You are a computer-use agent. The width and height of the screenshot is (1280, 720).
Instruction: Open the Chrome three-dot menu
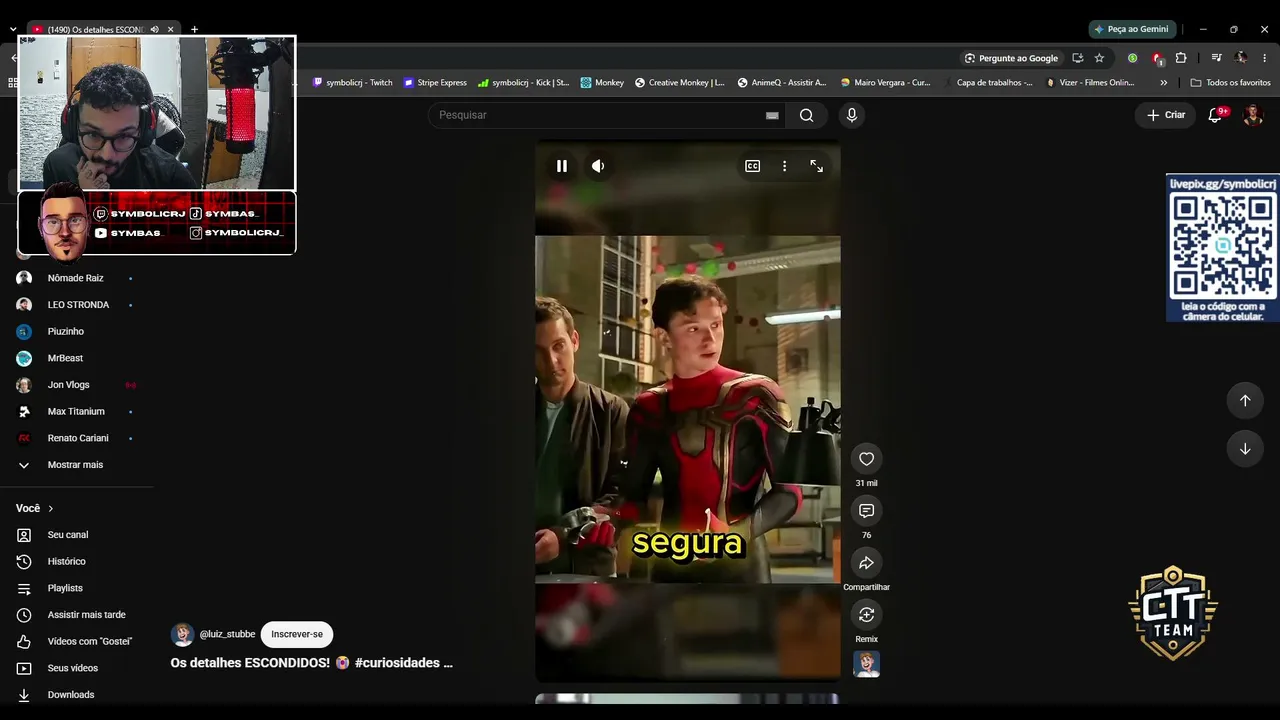[x=1265, y=58]
